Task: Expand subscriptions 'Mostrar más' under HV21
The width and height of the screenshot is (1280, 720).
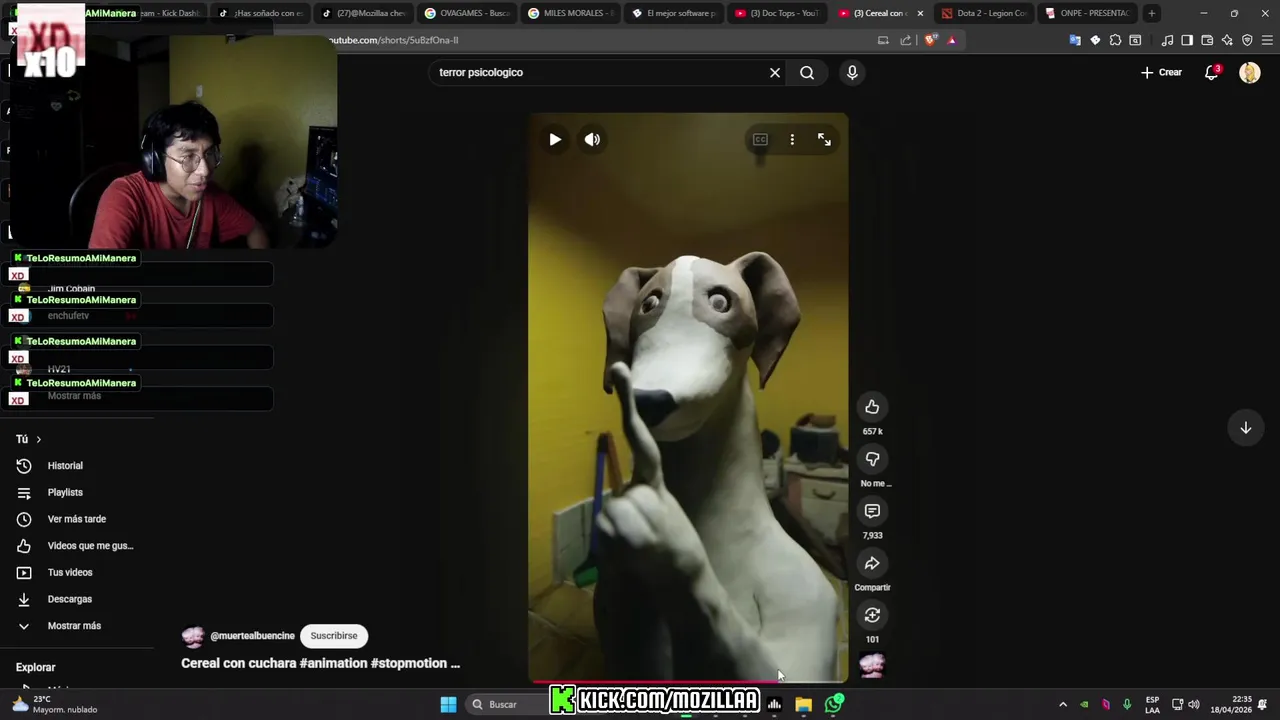Action: coord(74,396)
